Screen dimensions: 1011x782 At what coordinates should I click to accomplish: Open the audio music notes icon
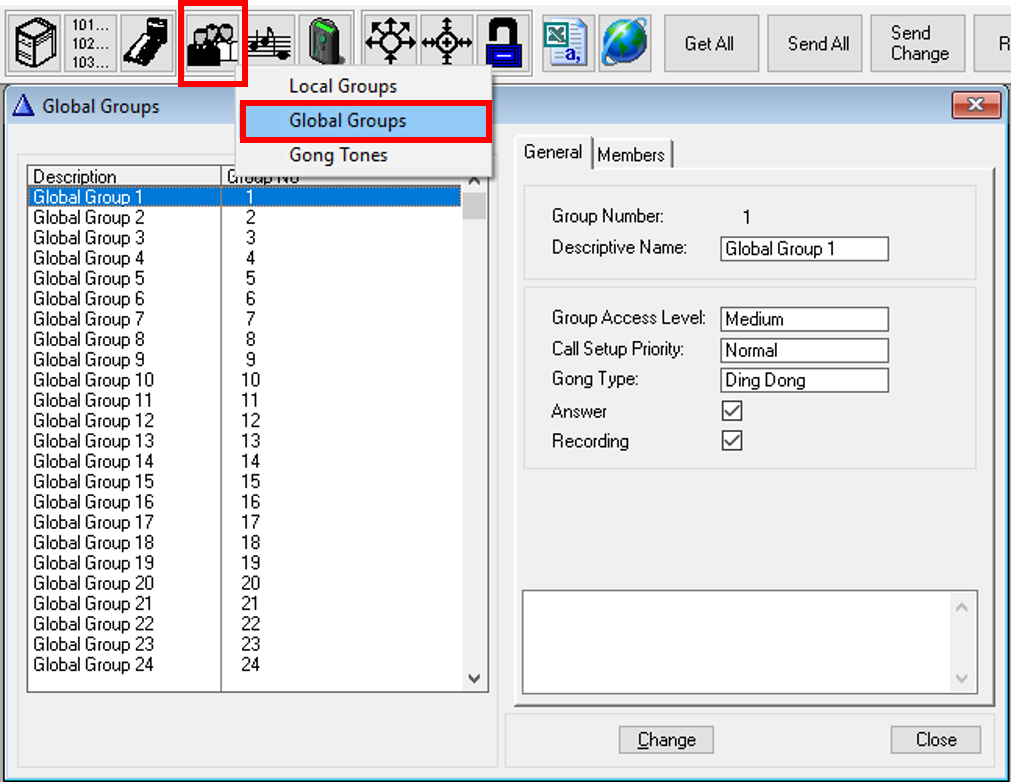click(270, 43)
